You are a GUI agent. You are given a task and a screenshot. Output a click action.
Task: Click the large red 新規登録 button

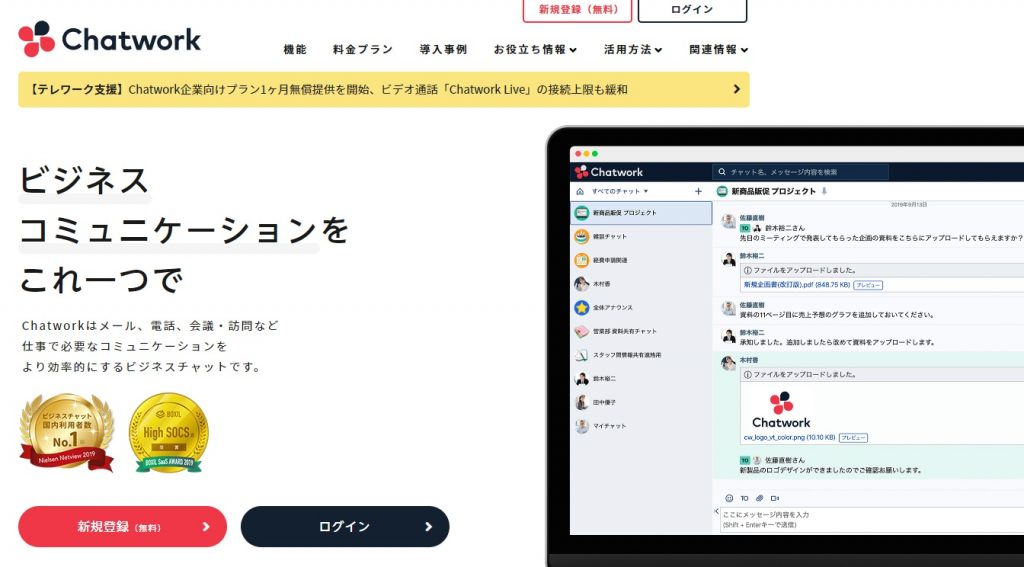click(123, 526)
